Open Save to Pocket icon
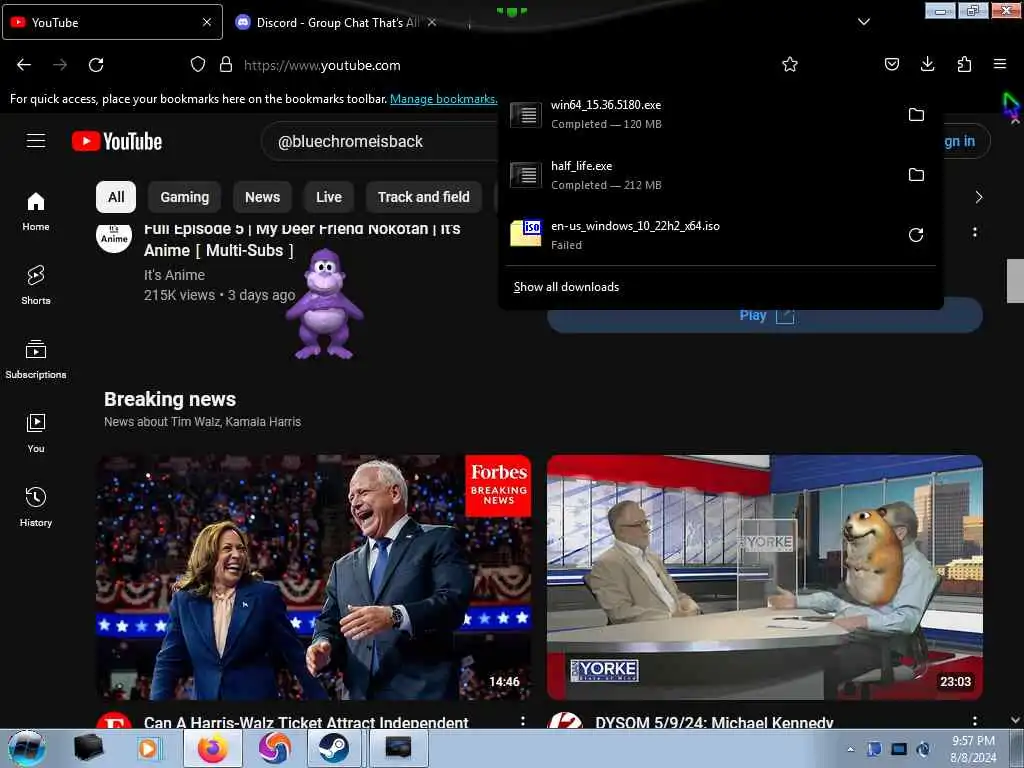 891,64
